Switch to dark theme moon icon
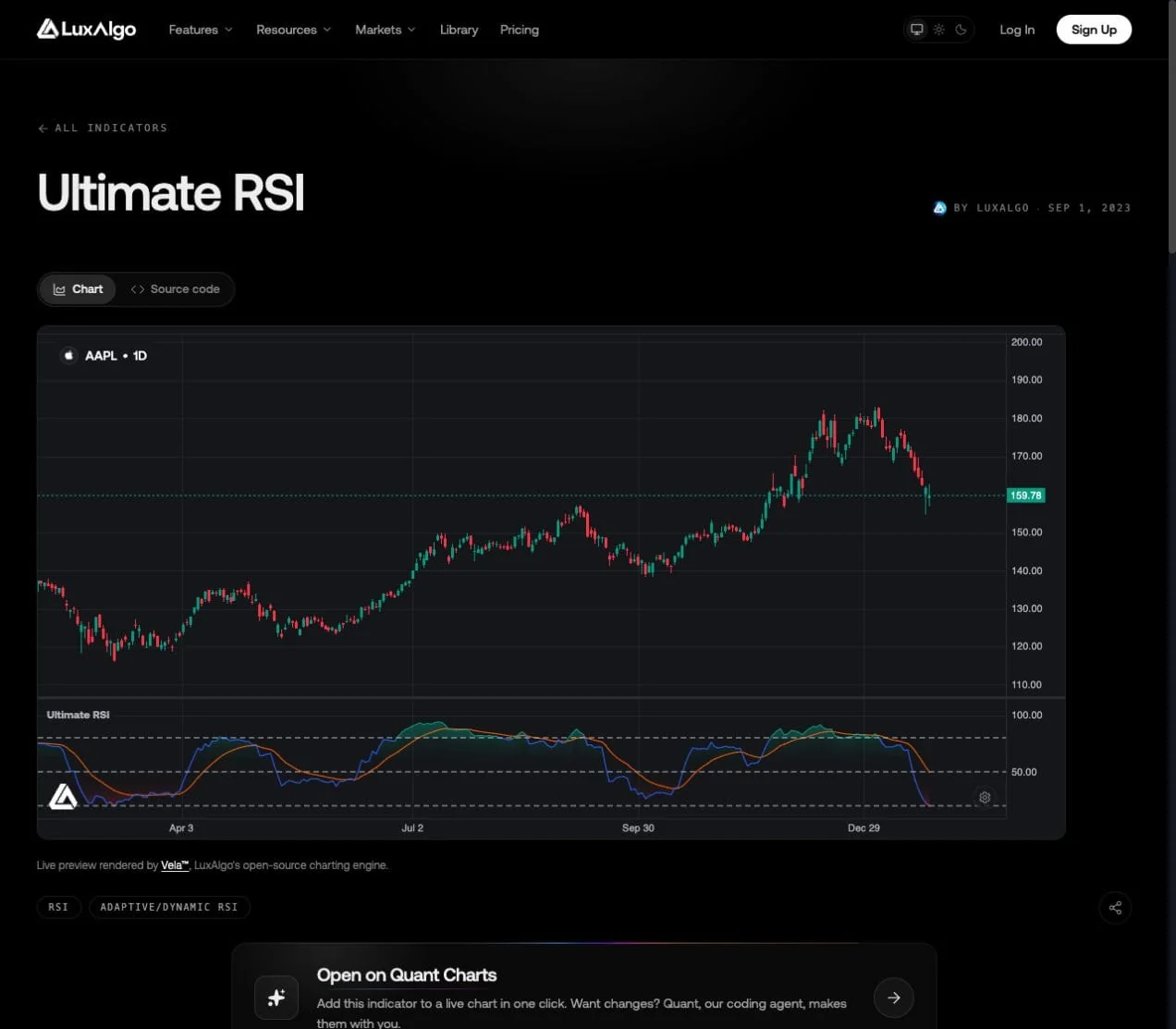This screenshot has height=1029, width=1176. click(961, 30)
